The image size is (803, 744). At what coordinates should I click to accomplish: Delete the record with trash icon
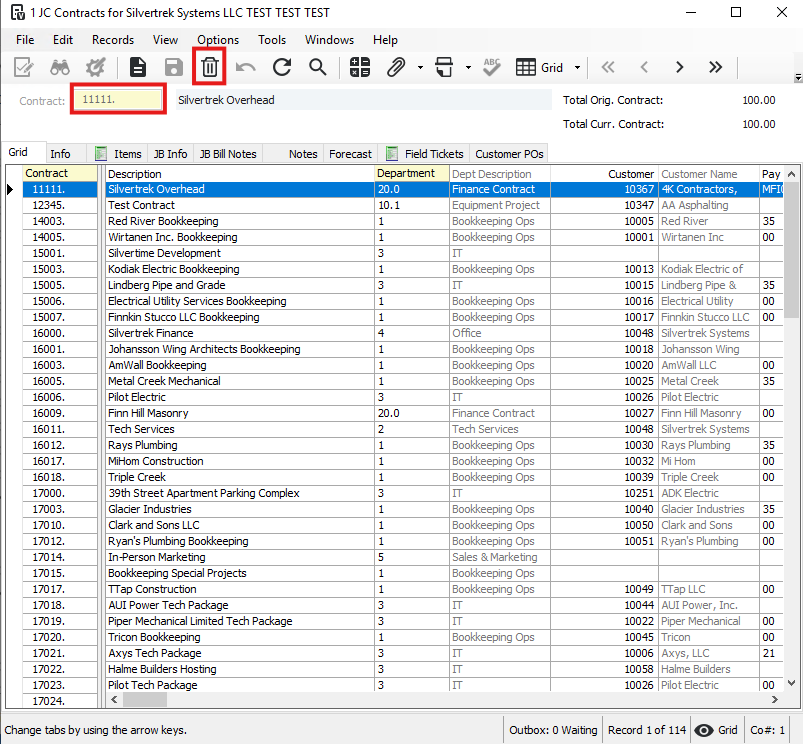tap(209, 67)
